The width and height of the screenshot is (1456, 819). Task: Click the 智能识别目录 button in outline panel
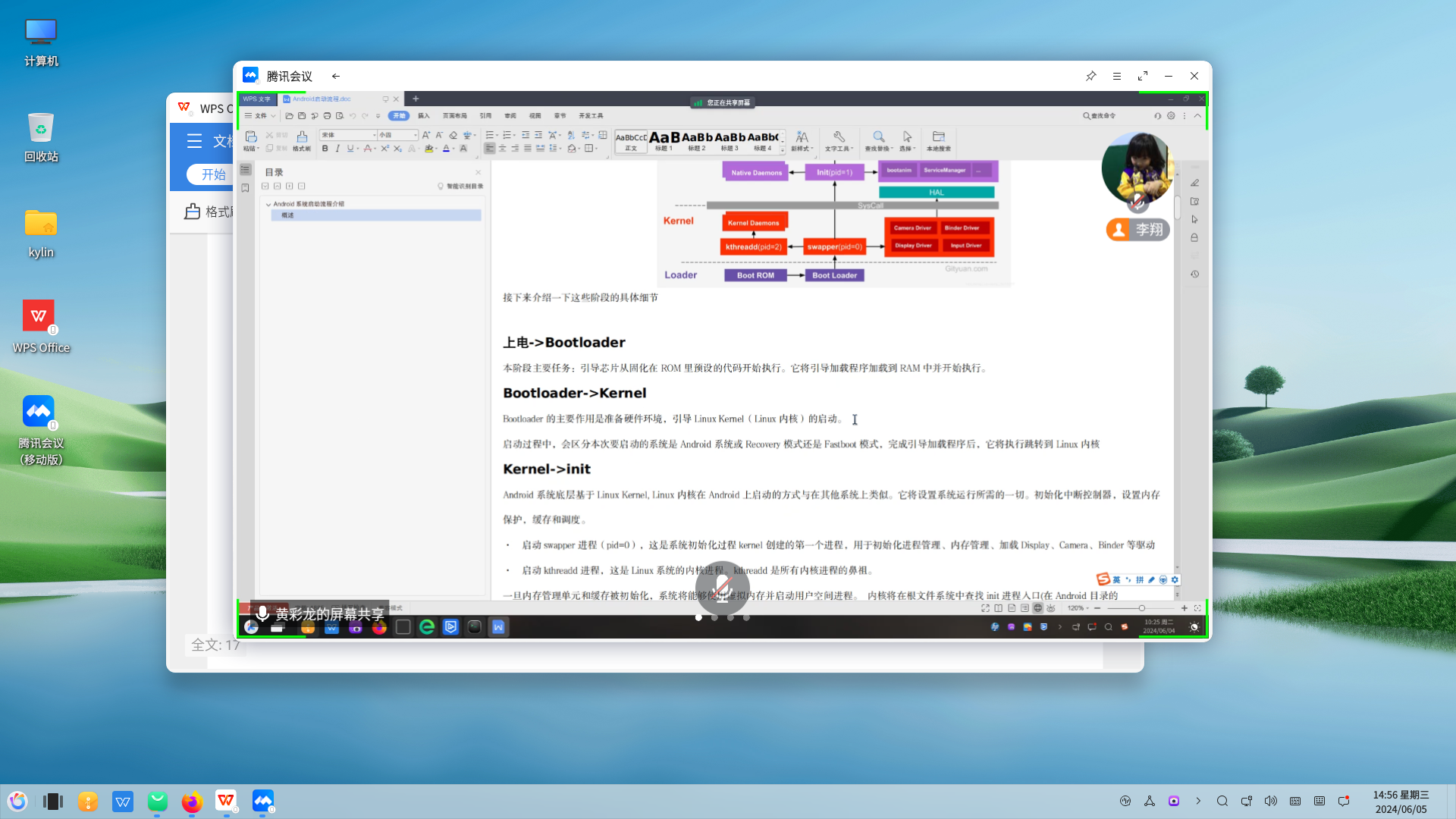click(x=460, y=186)
